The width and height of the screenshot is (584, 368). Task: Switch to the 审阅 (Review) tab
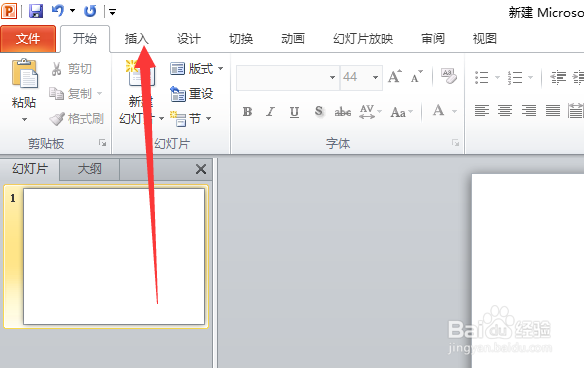click(433, 39)
